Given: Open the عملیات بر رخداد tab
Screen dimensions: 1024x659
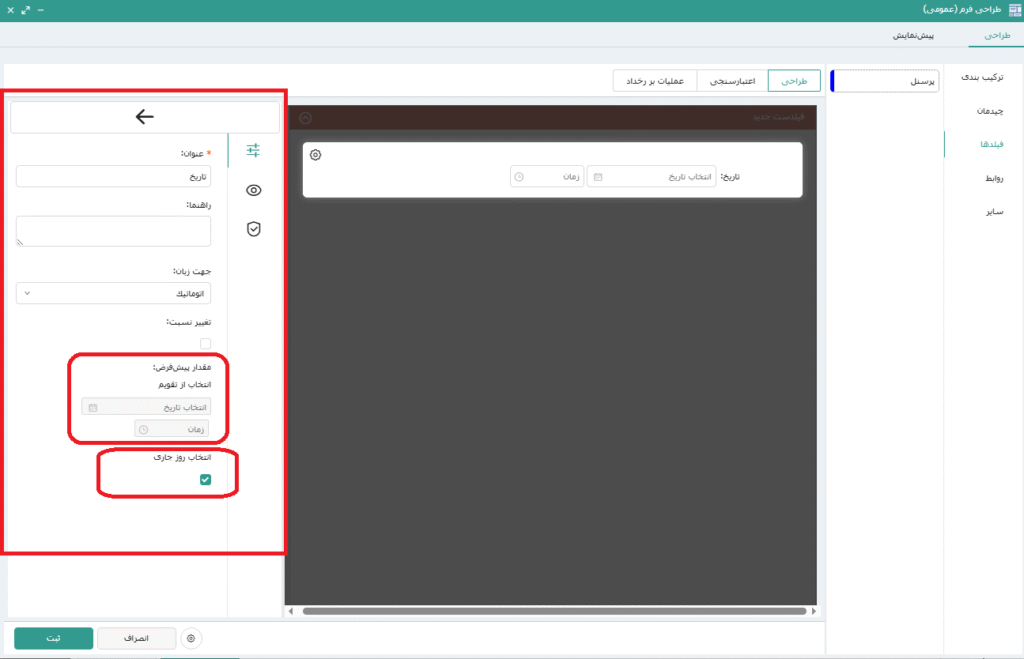Looking at the screenshot, I should tap(654, 81).
